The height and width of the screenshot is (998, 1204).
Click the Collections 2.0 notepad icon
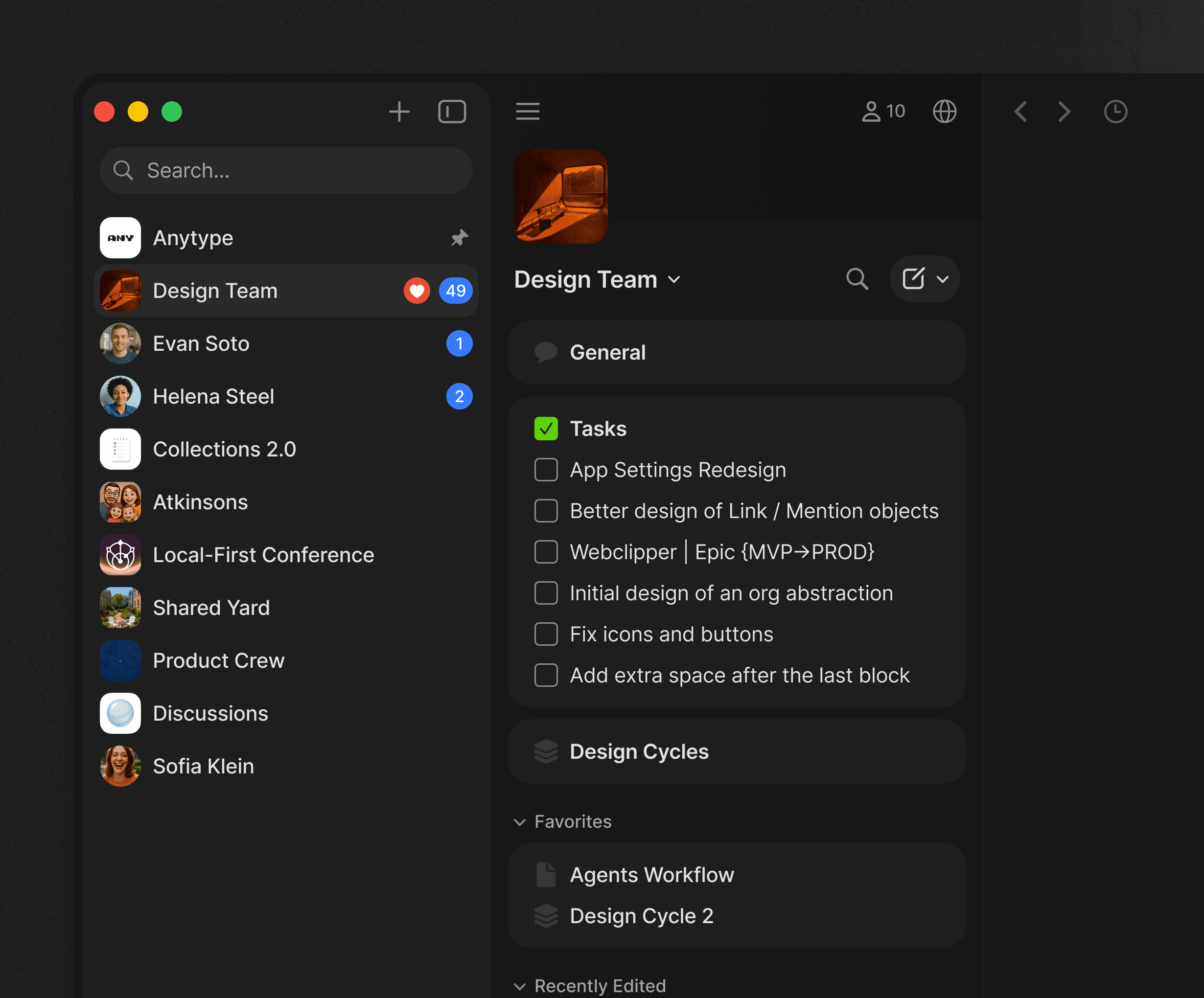[x=120, y=449]
